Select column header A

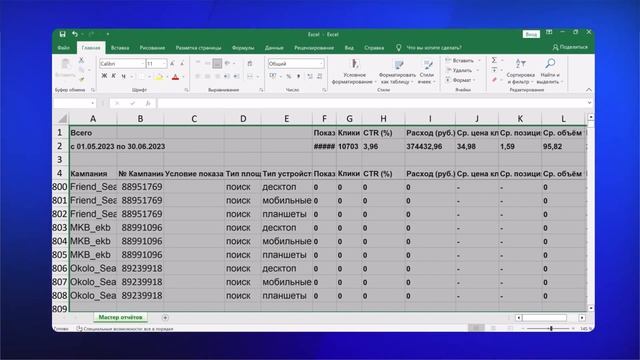click(x=93, y=119)
